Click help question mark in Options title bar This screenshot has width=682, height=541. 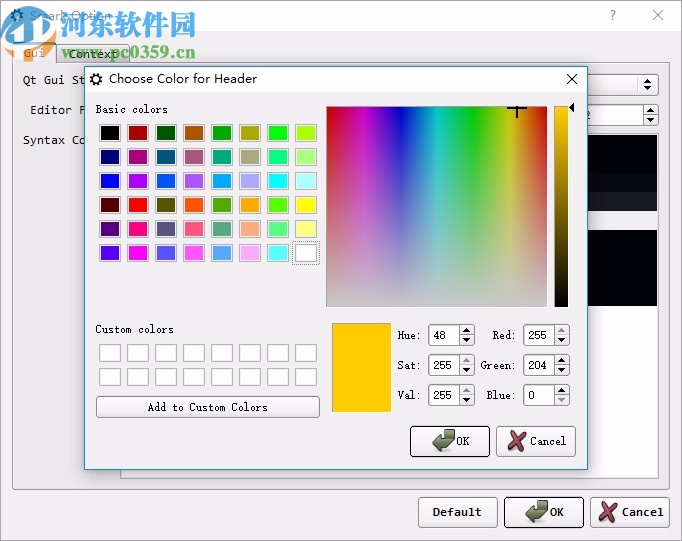tap(613, 16)
